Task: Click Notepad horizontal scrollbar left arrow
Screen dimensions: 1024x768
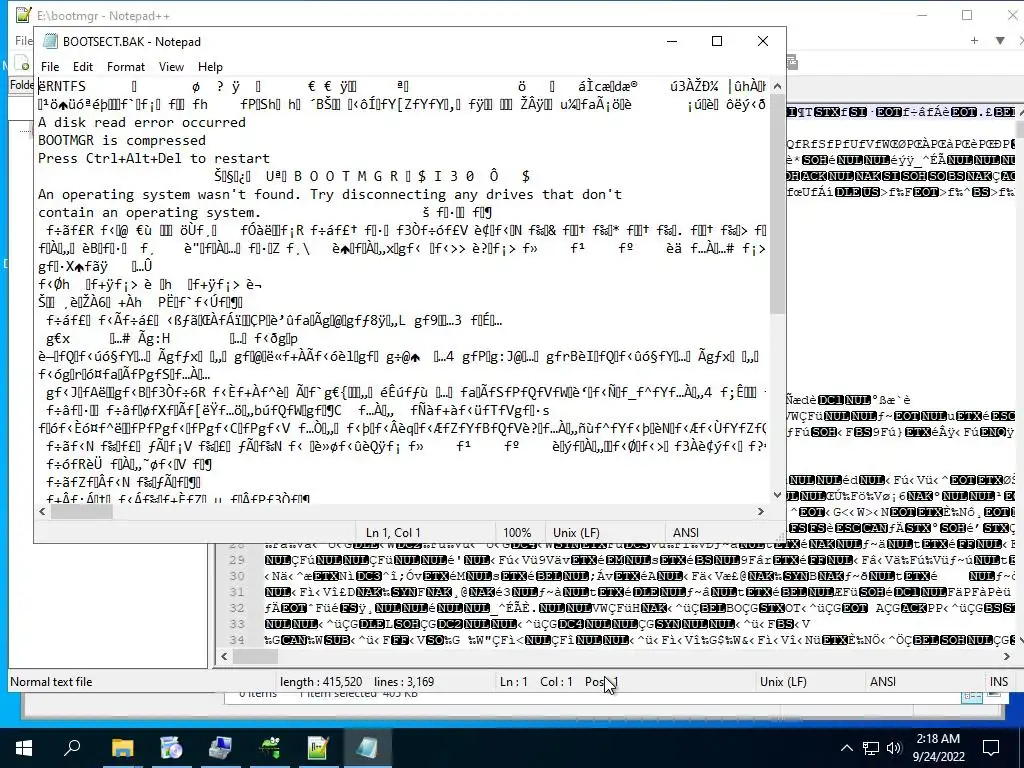Action: pos(42,511)
